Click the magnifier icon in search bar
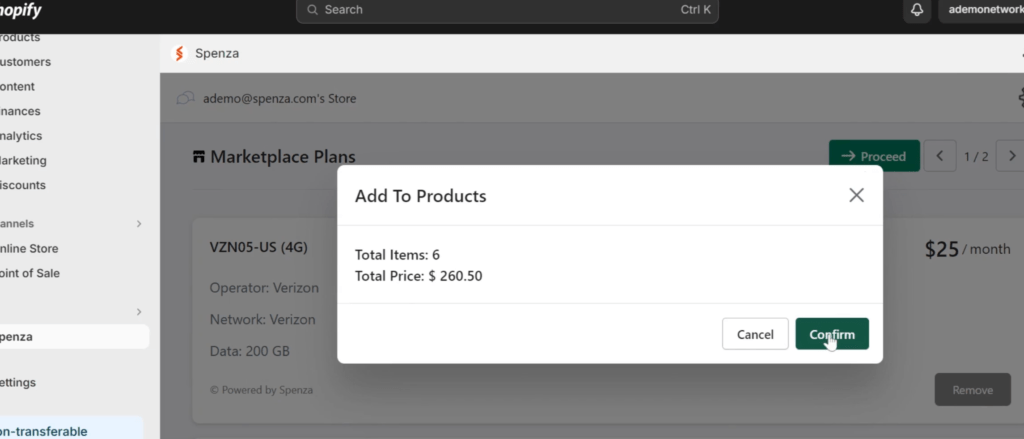1024x439 pixels. [313, 10]
